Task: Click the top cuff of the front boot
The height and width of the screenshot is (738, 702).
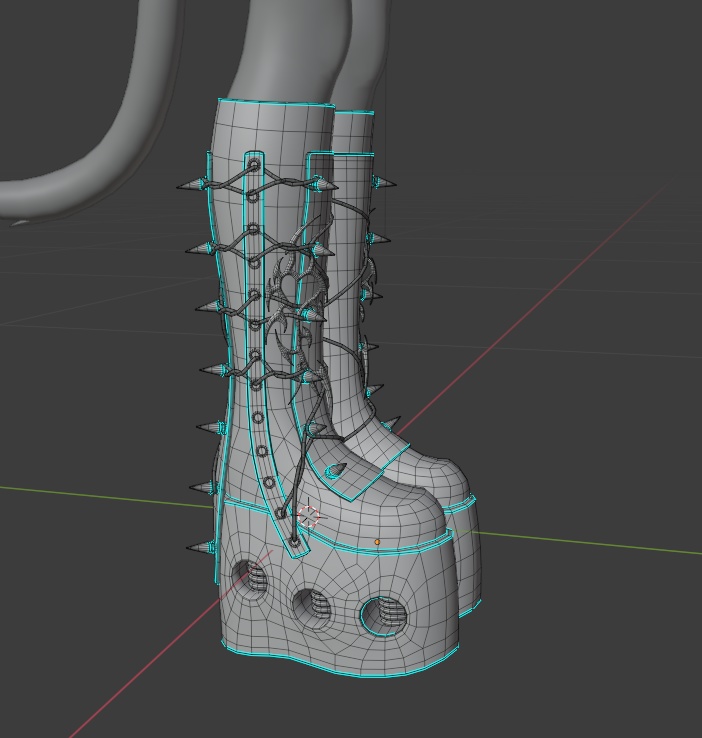Action: (x=276, y=104)
